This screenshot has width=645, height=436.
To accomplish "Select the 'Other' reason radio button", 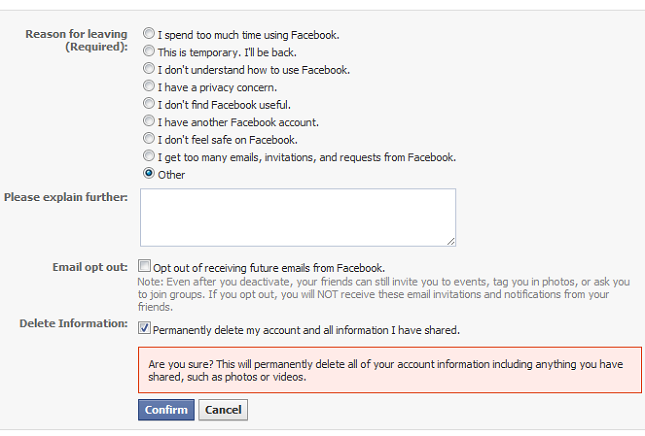I will coord(149,174).
